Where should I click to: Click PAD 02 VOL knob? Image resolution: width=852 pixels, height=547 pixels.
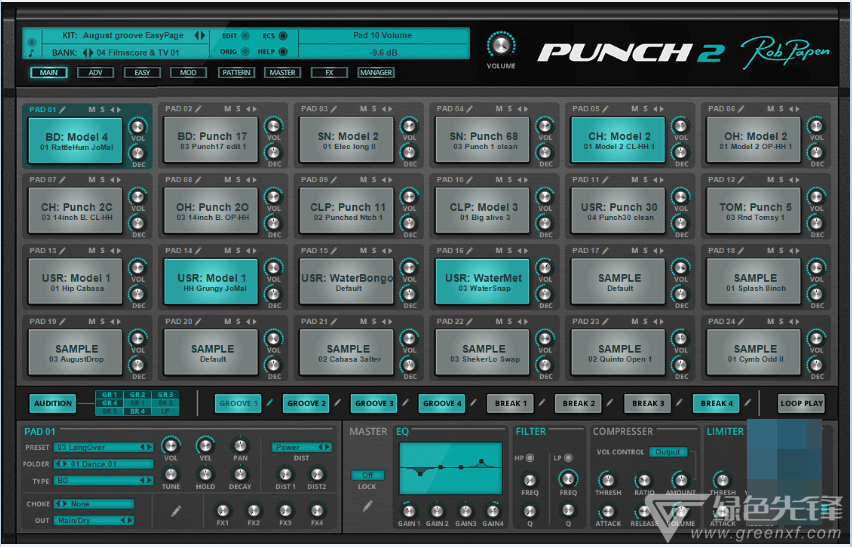pyautogui.click(x=273, y=126)
